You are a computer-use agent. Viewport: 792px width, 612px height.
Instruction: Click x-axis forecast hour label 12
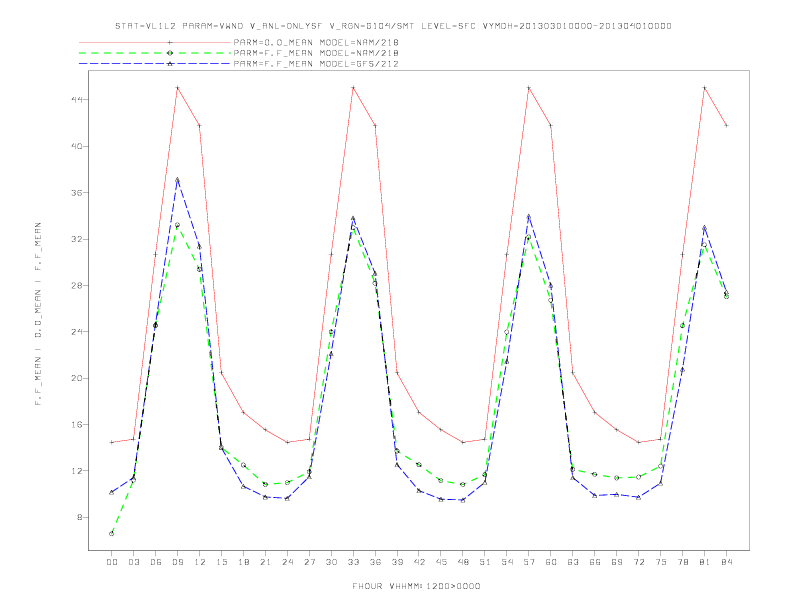pyautogui.click(x=200, y=562)
